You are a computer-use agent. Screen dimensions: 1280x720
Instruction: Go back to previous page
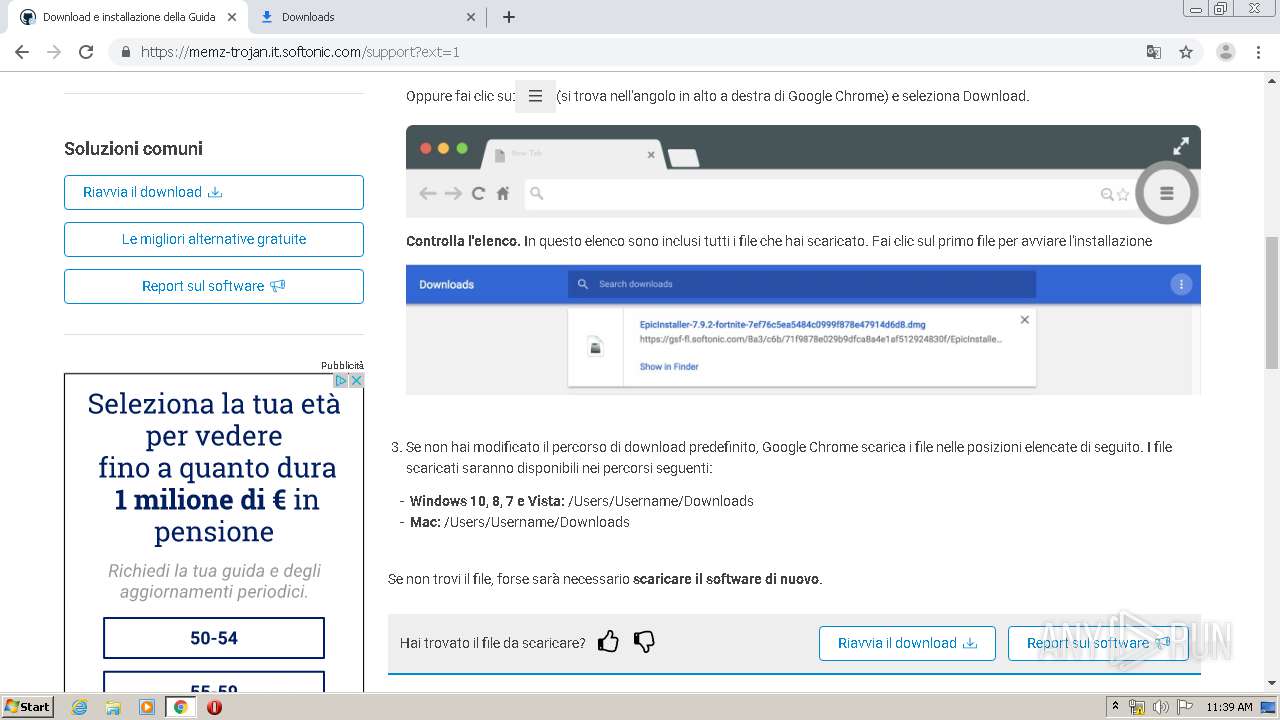pos(22,52)
